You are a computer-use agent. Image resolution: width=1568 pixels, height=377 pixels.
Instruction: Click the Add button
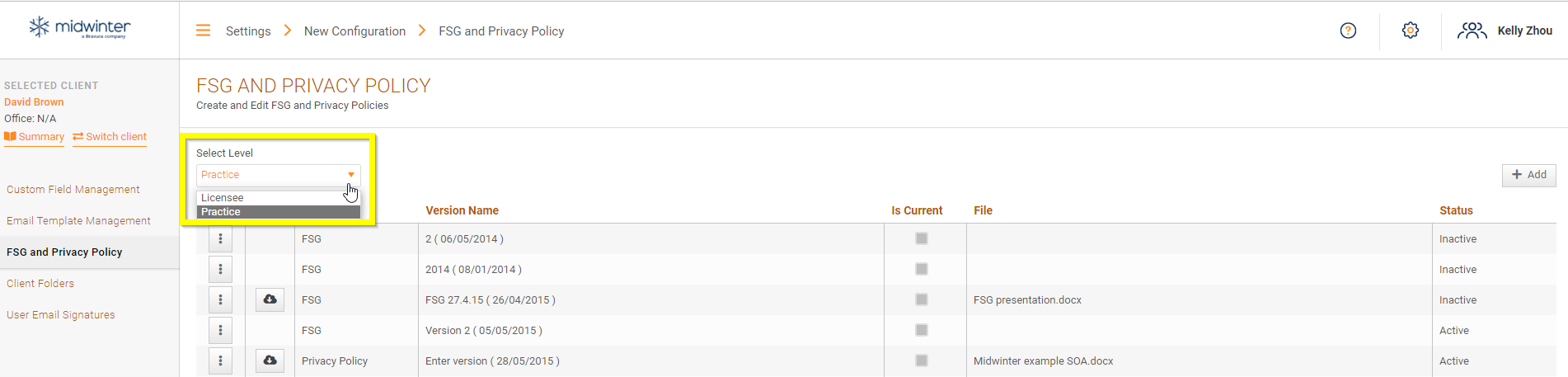click(1528, 175)
